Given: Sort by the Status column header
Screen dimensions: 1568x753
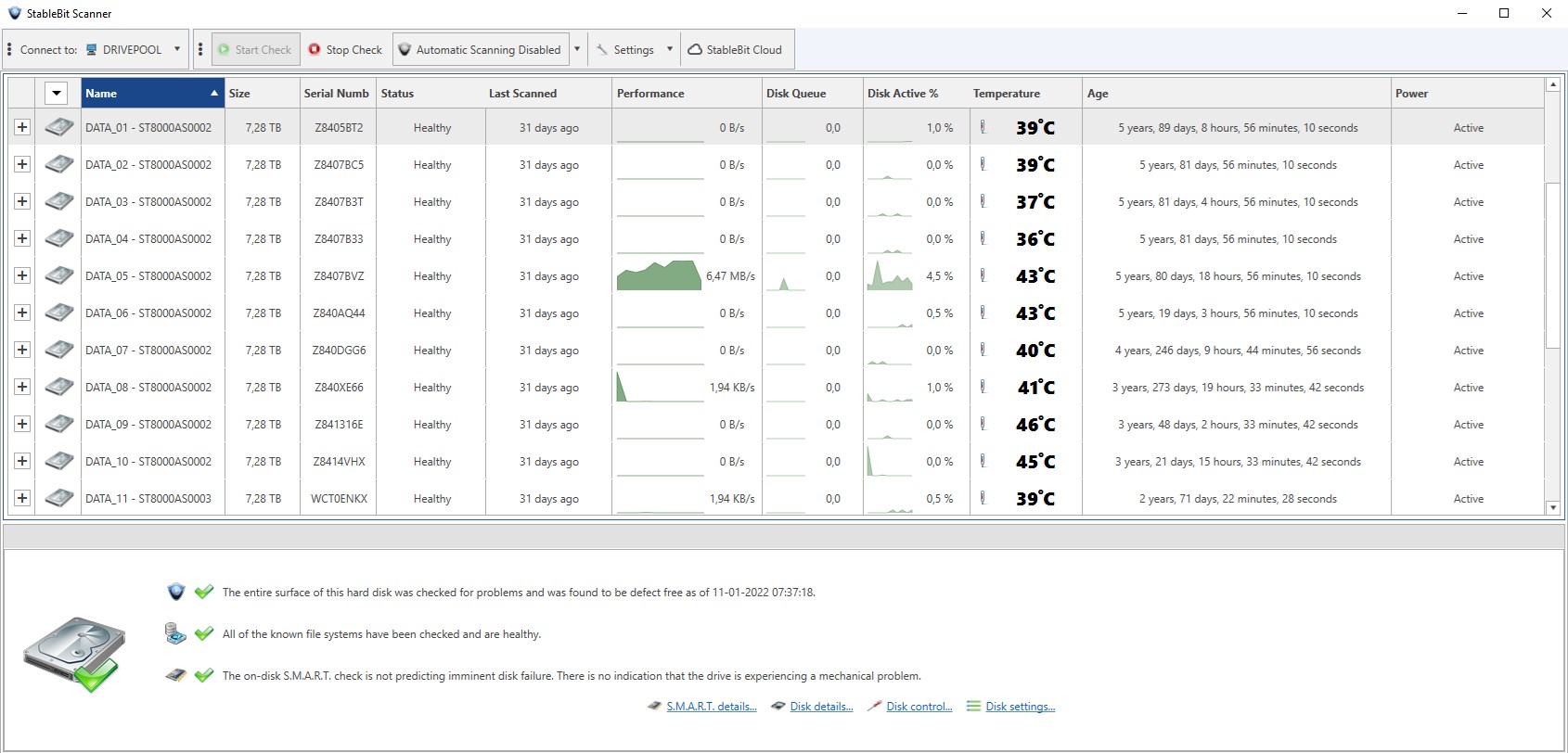Looking at the screenshot, I should pos(431,93).
